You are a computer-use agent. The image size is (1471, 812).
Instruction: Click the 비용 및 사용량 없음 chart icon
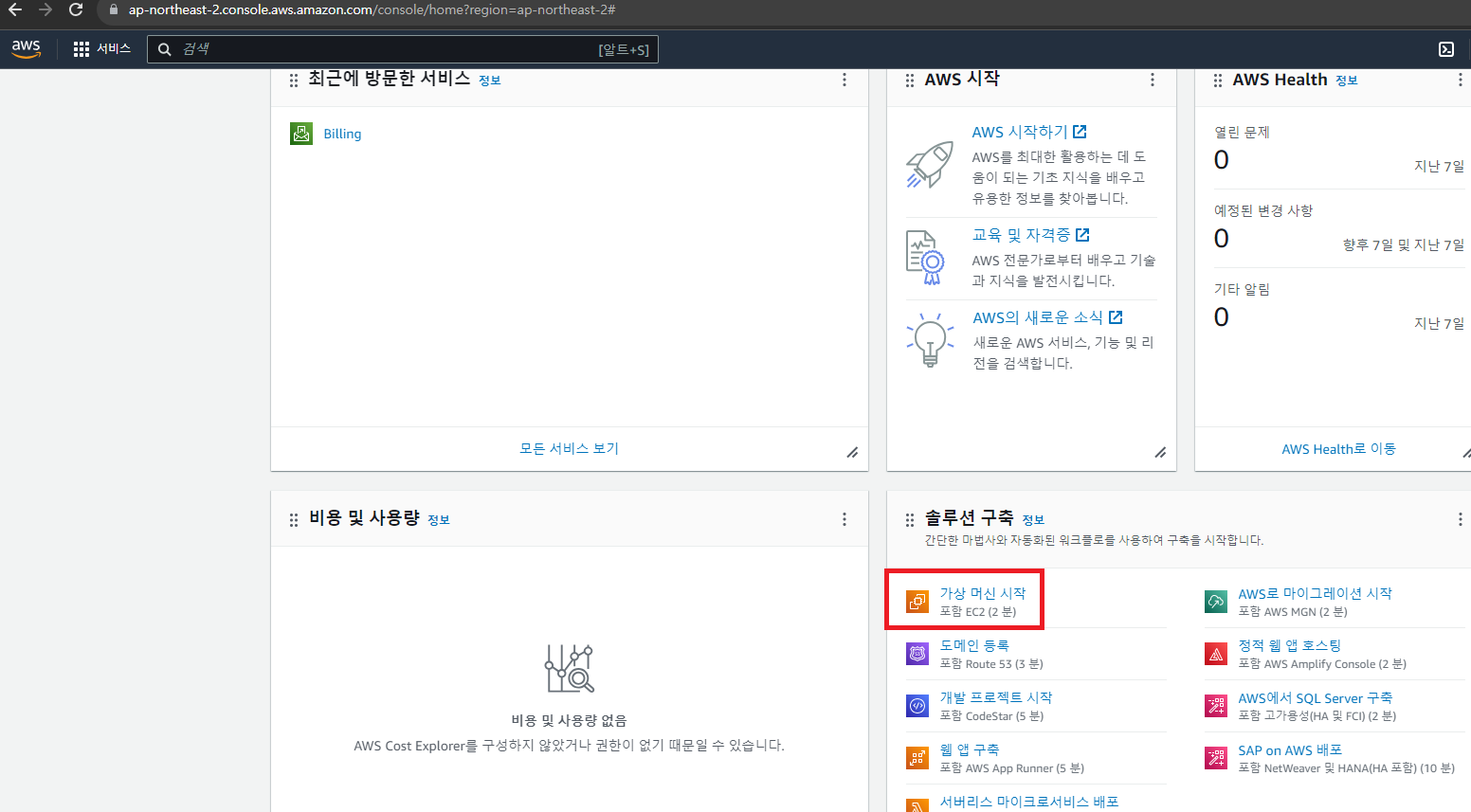[x=570, y=669]
